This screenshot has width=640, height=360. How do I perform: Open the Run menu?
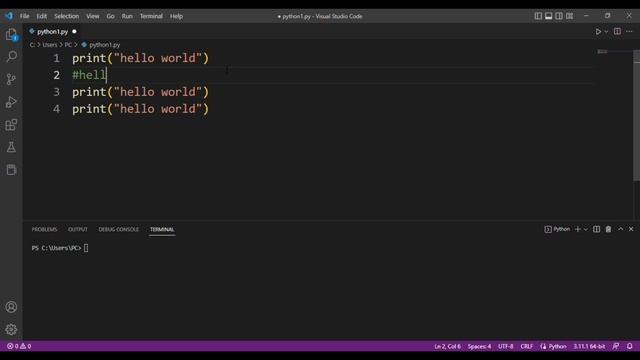coord(127,16)
